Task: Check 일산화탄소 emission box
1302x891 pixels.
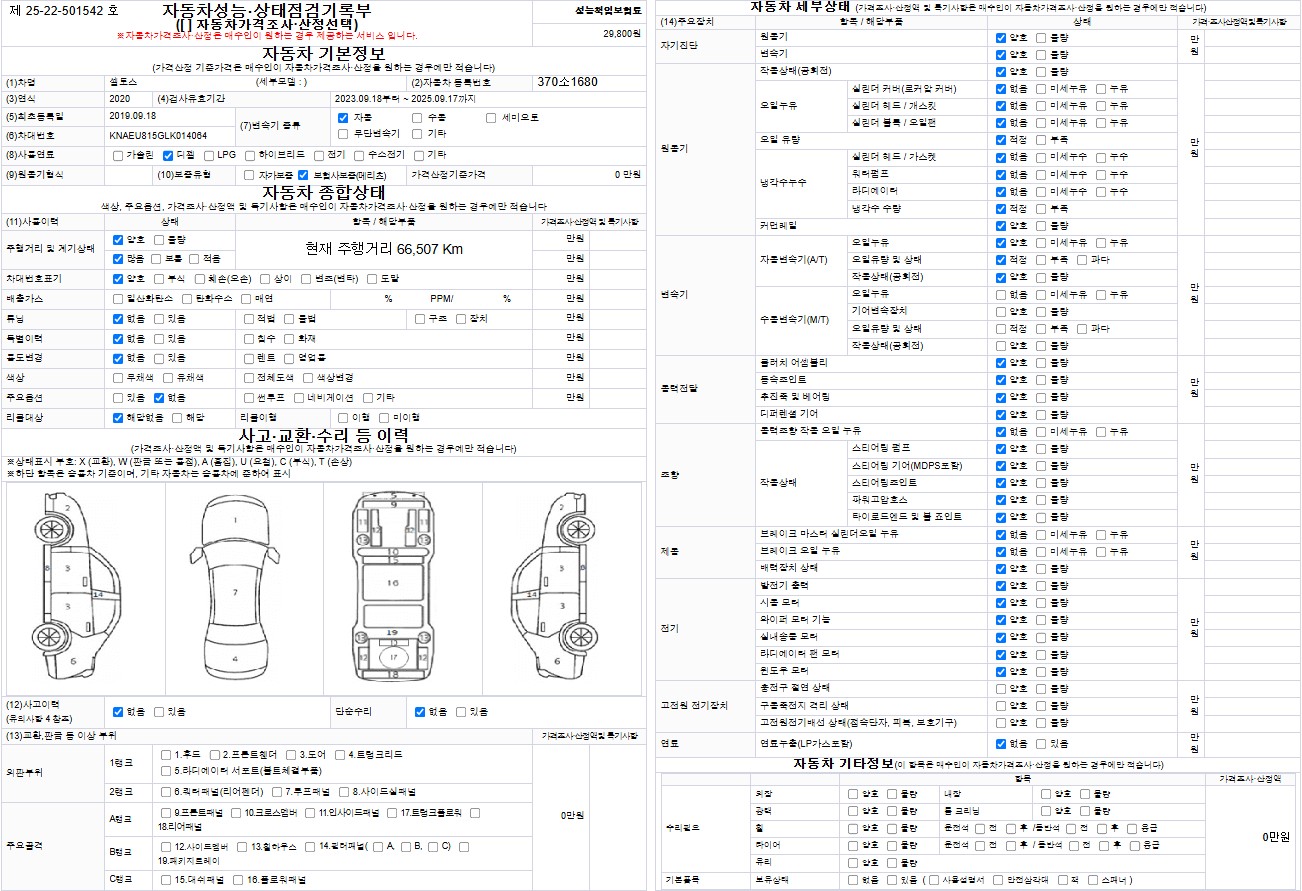Action: (x=118, y=298)
